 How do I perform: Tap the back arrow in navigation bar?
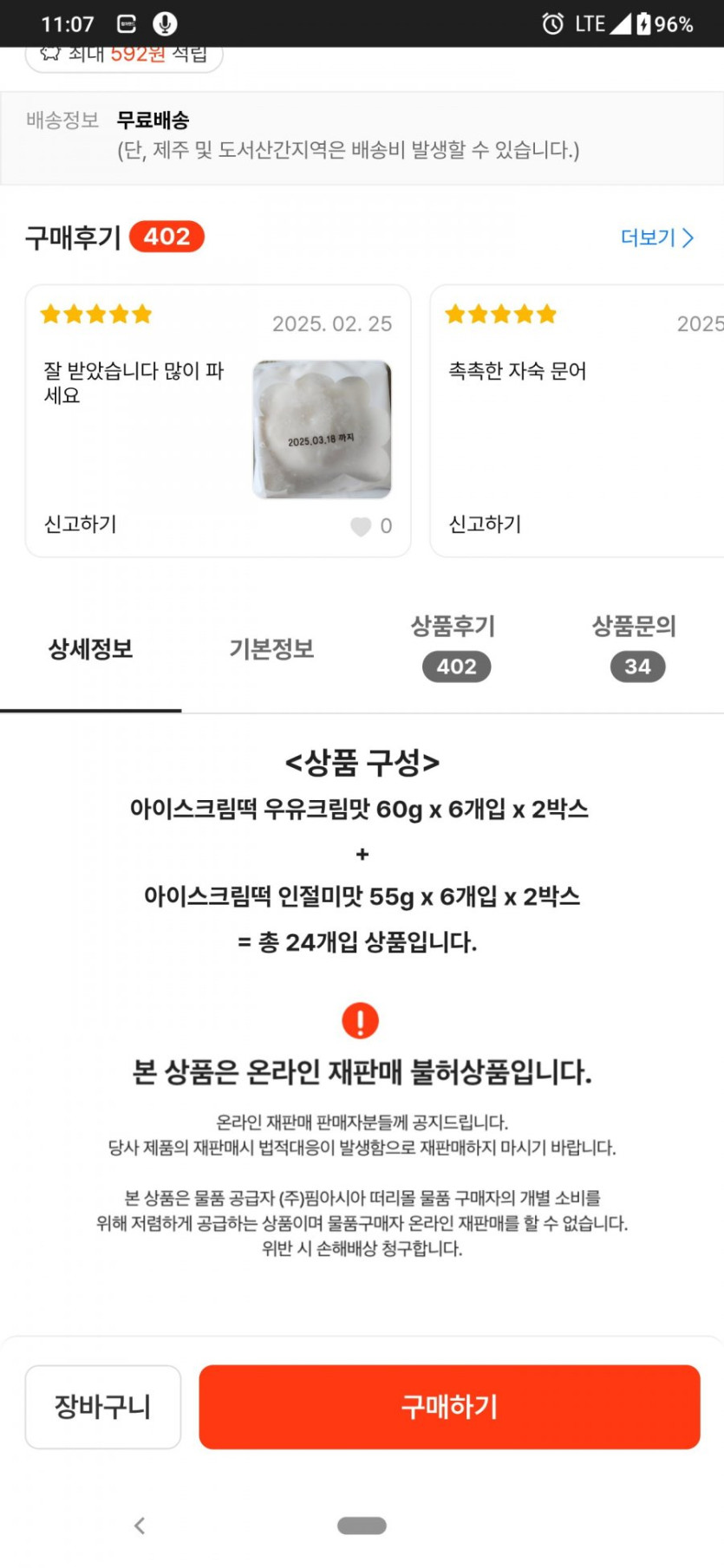tap(140, 1526)
